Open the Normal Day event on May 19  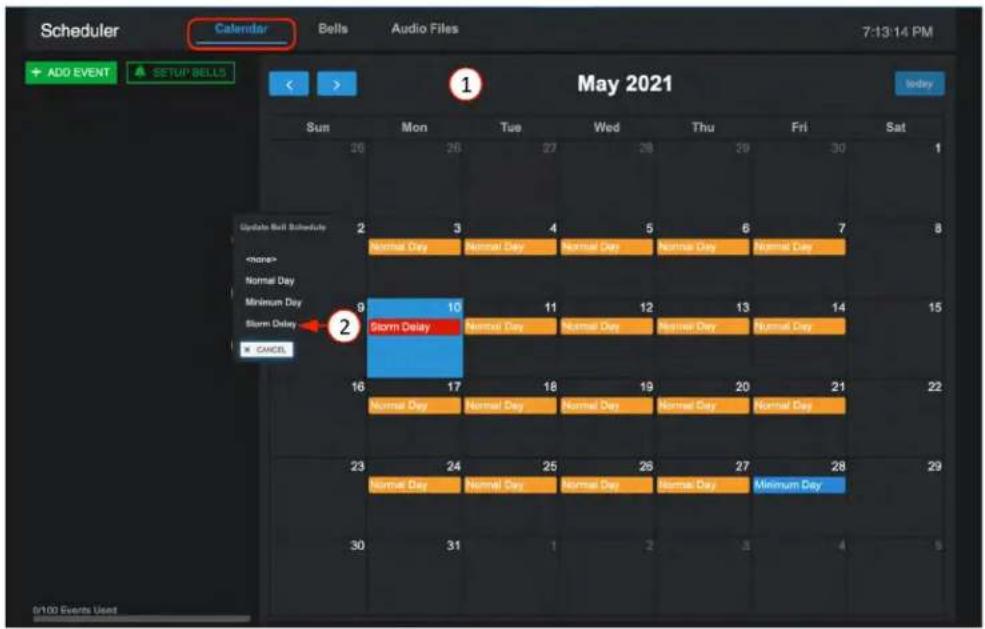coord(607,406)
